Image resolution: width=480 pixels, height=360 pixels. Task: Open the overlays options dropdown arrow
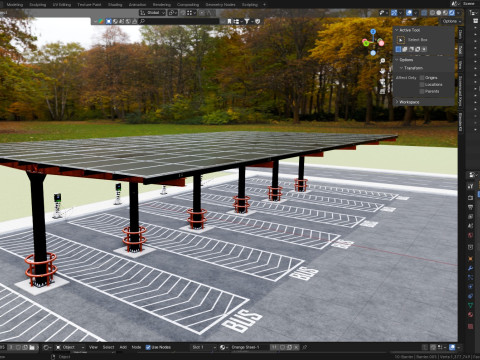pyautogui.click(x=415, y=13)
